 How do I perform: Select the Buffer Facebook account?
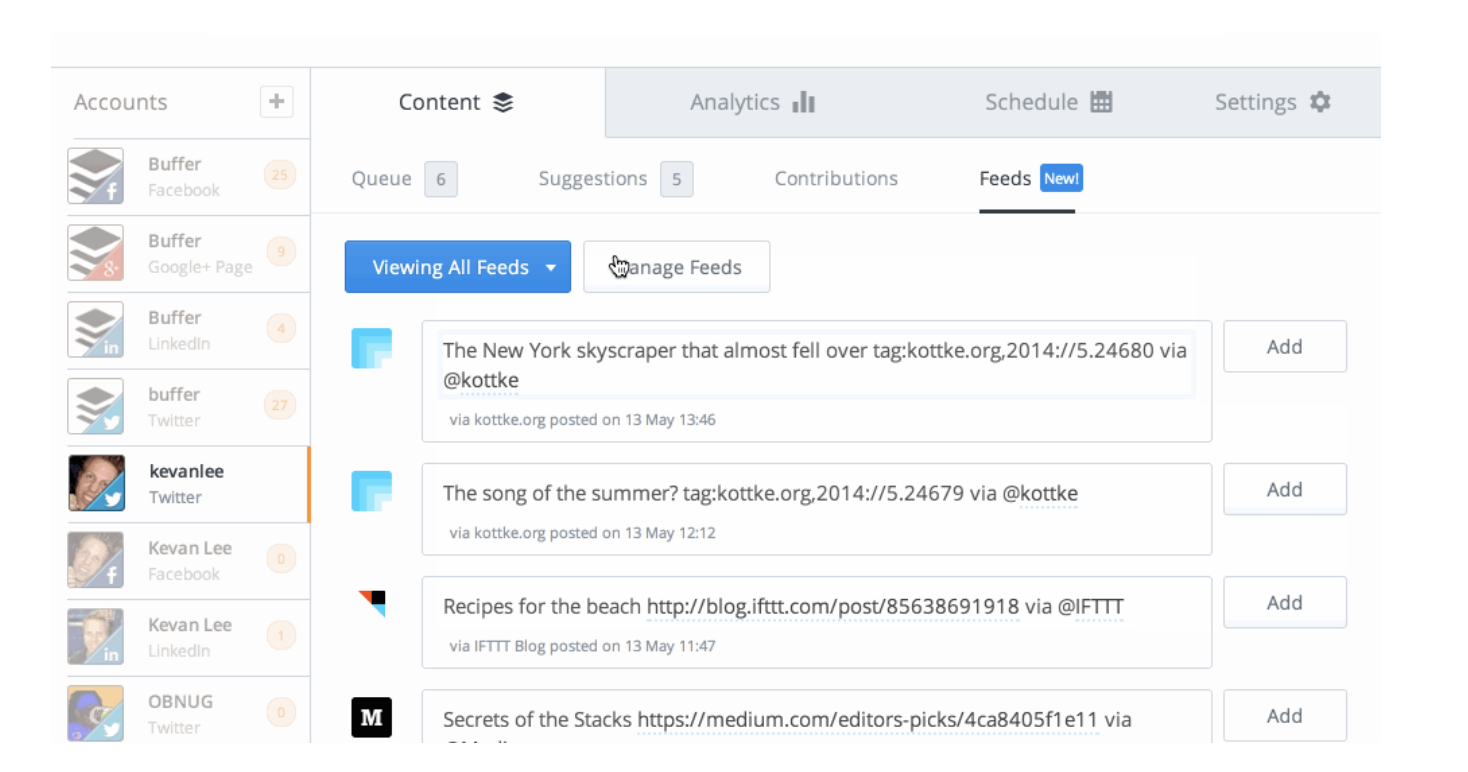[x=188, y=177]
